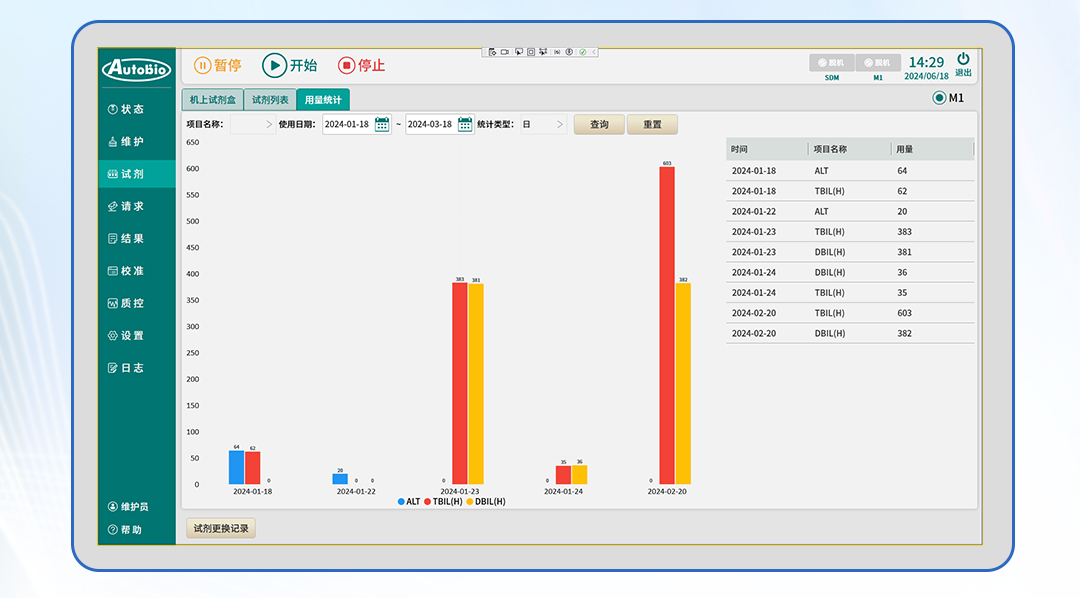Click the SDM 脱机 status button

point(832,63)
